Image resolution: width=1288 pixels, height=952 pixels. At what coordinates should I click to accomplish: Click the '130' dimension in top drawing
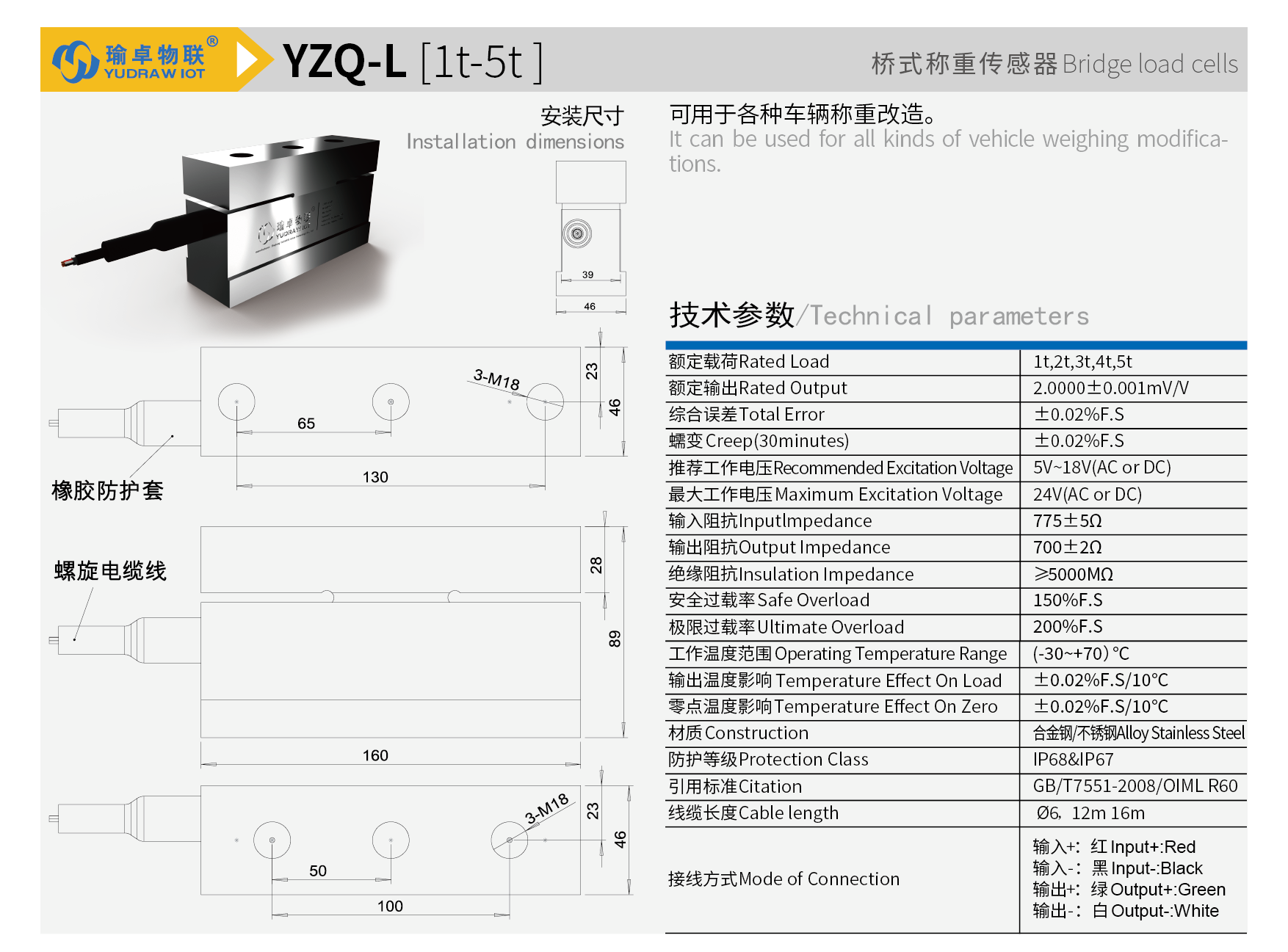(375, 477)
